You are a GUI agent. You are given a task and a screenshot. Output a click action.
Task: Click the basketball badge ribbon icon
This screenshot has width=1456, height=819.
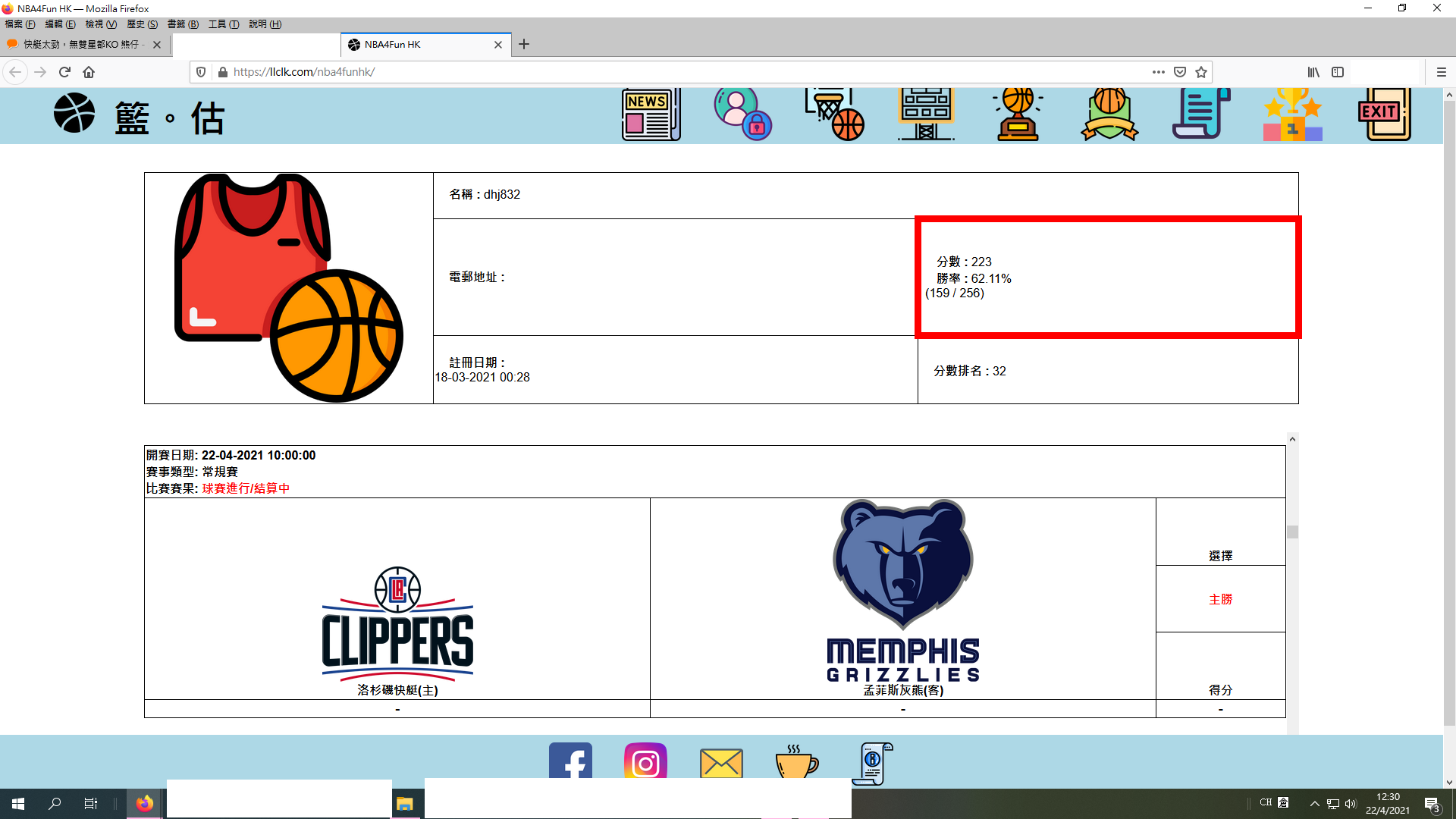click(1109, 115)
